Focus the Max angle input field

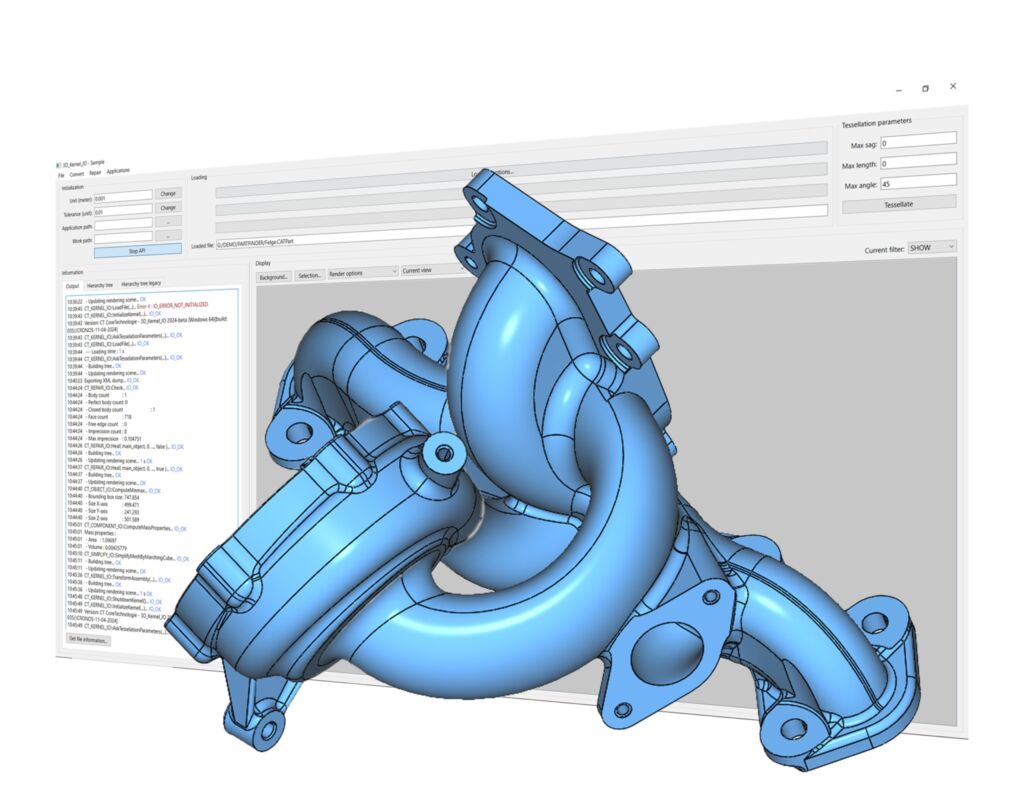coord(918,183)
